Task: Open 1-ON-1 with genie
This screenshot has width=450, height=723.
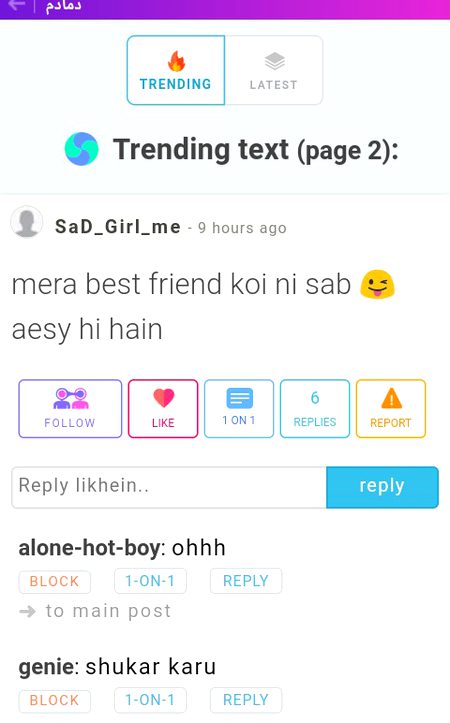Action: [x=150, y=700]
